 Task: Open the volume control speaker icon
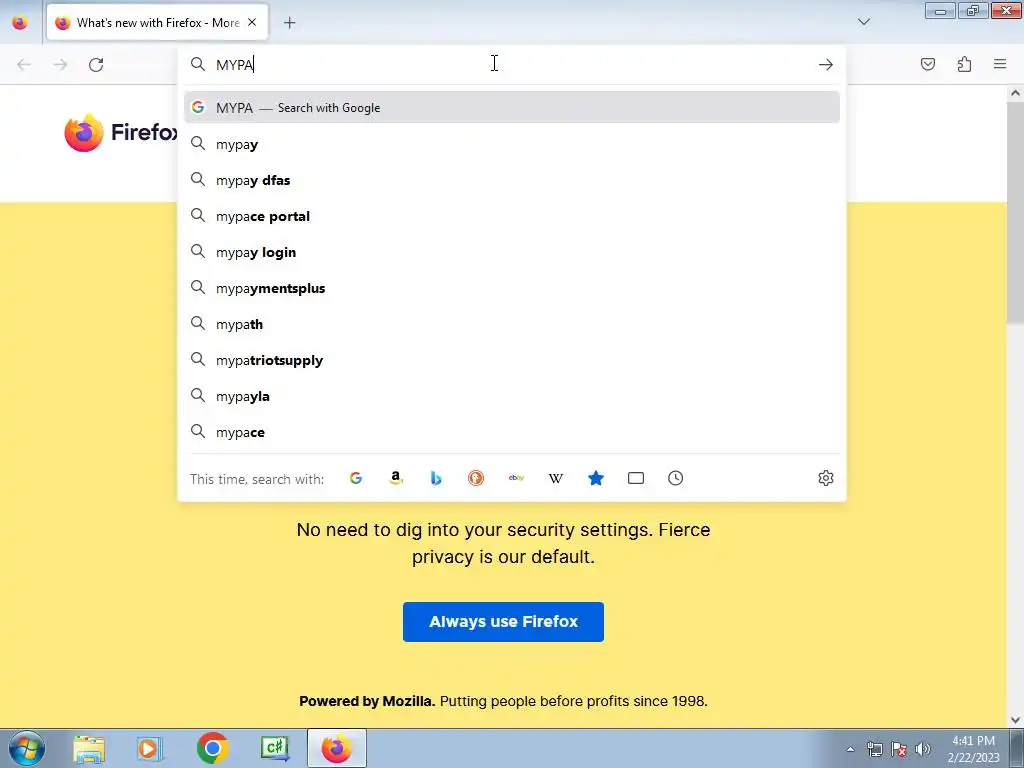point(923,749)
